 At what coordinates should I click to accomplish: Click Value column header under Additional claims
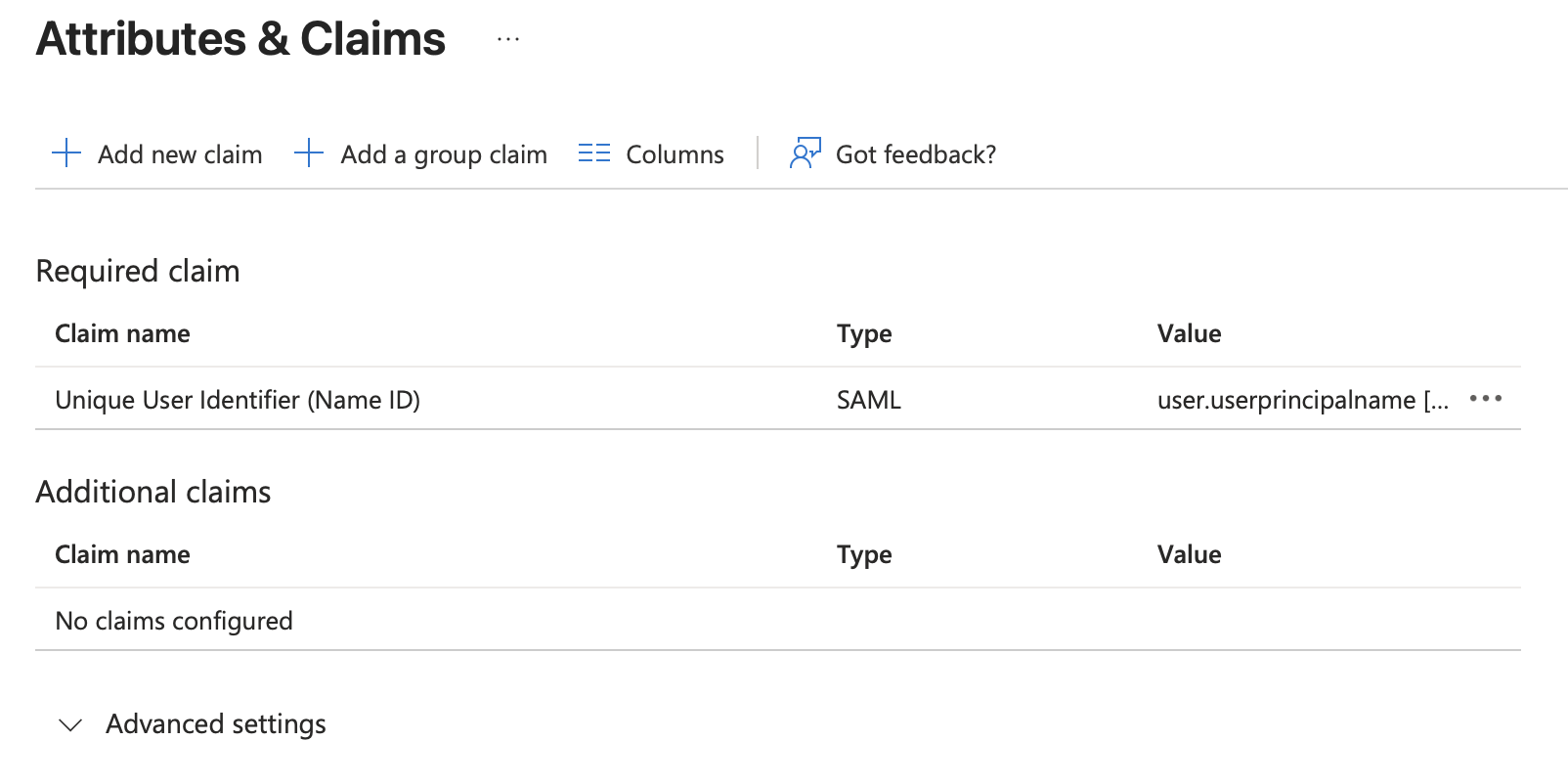(x=1189, y=554)
